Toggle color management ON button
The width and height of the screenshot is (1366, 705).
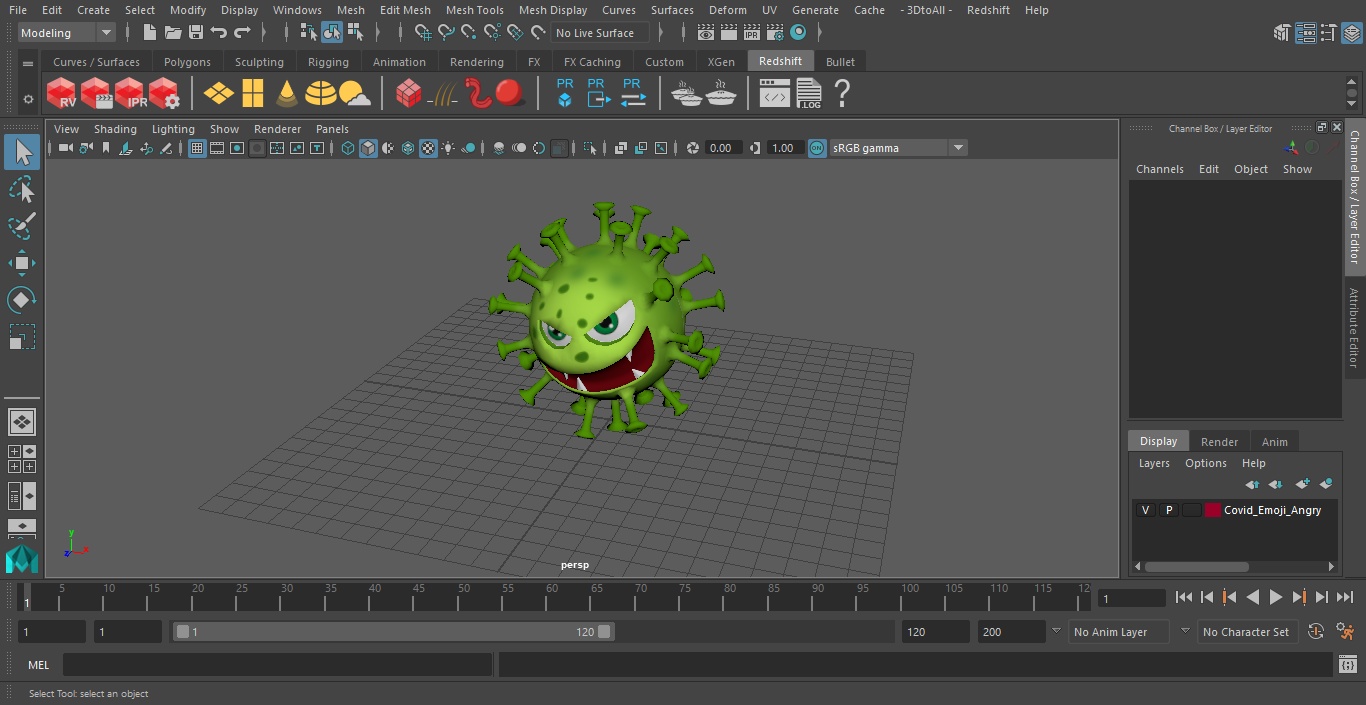click(x=817, y=148)
